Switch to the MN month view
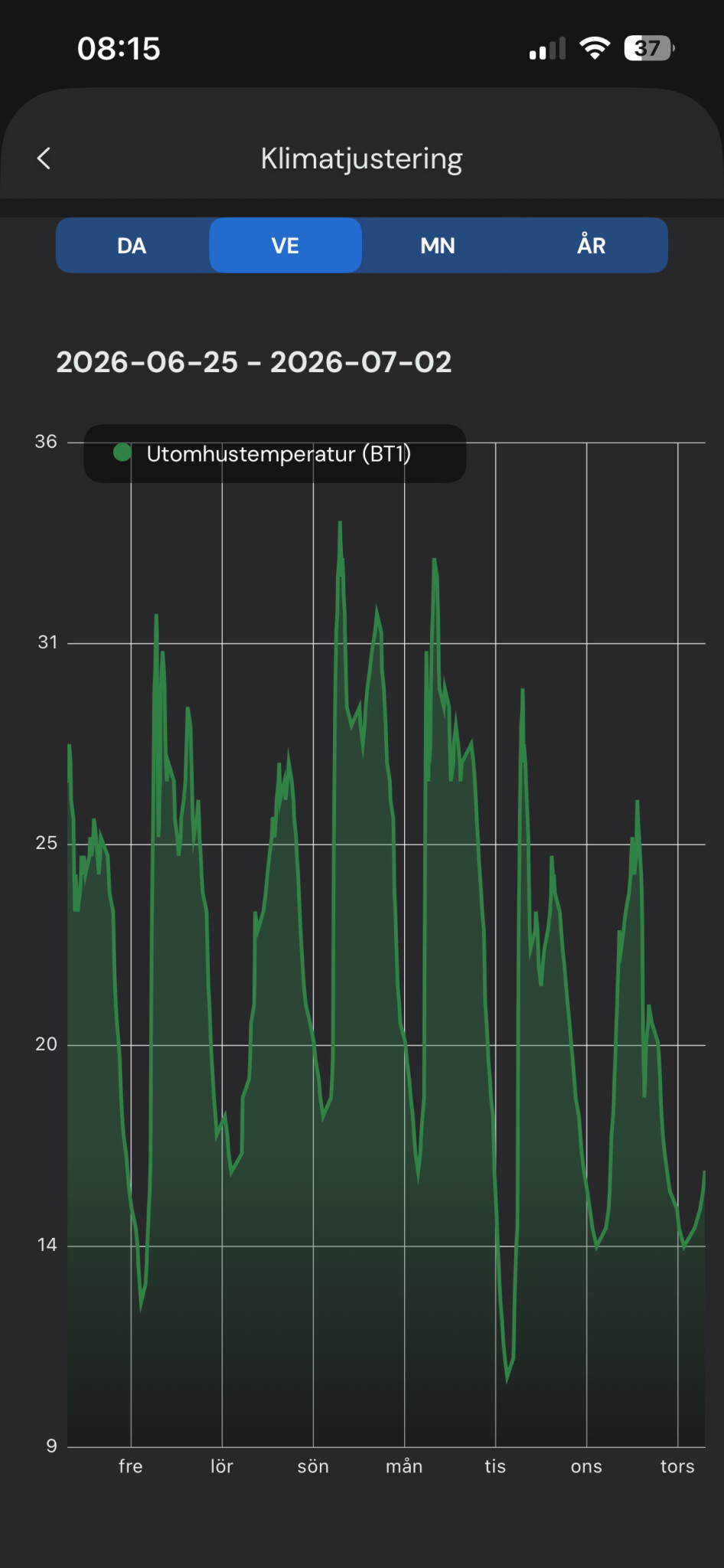 pos(438,246)
